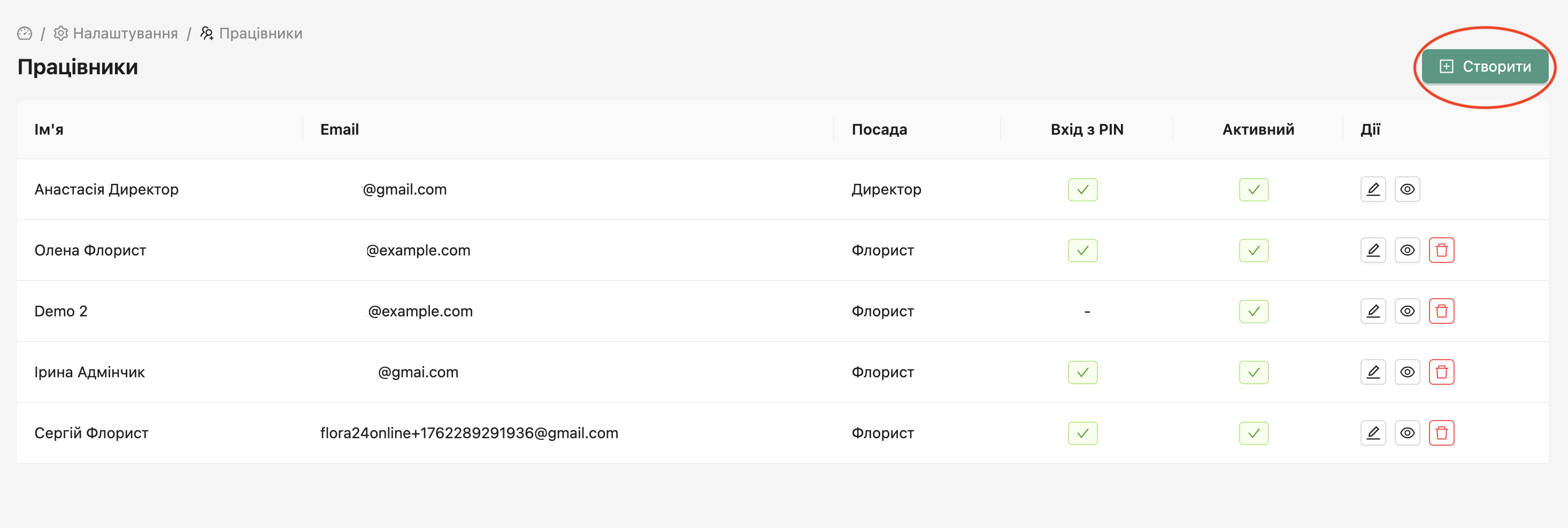
Task: Delete Олена Флорист using trash icon
Action: coord(1441,250)
